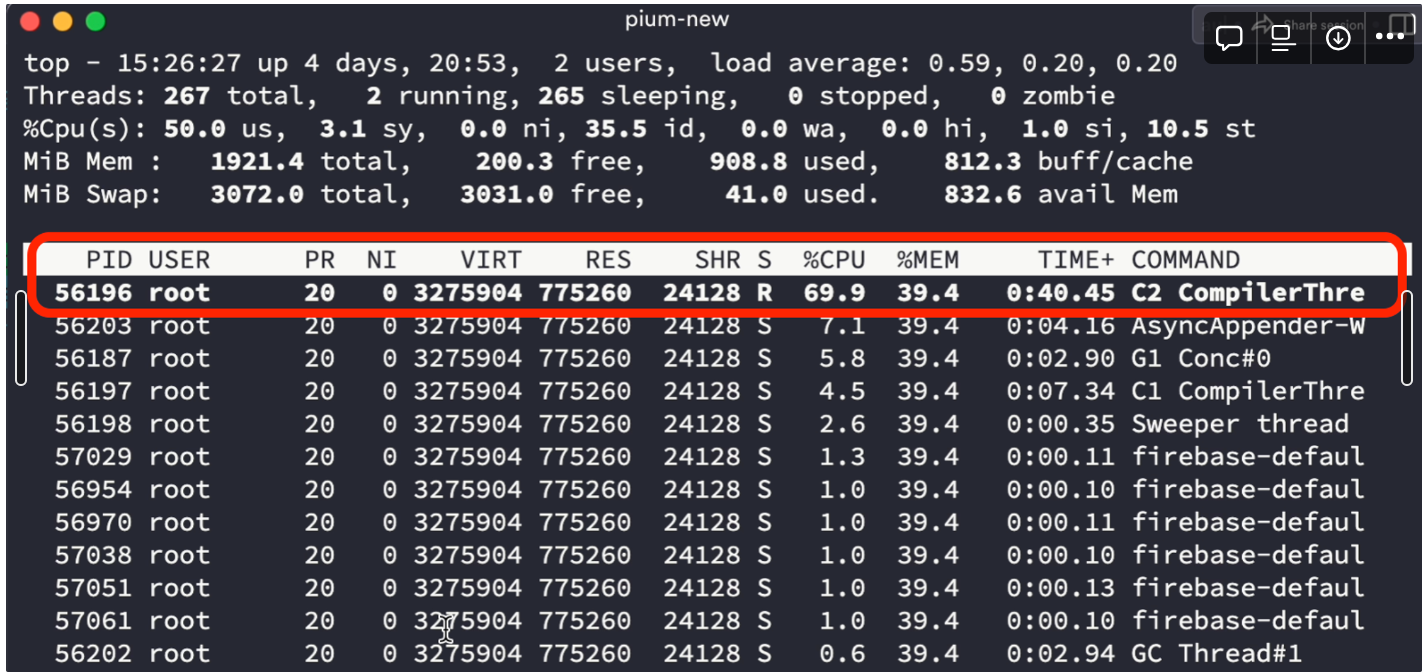
Task: Click the G1 Conc#0 command name
Action: point(1201,358)
